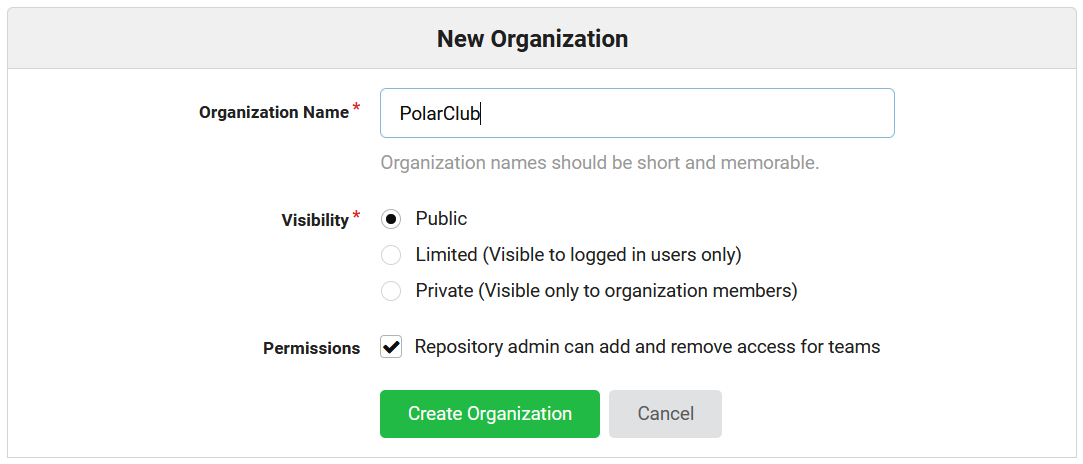Image resolution: width=1083 pixels, height=464 pixels.
Task: Click the red asterisk beside Visibility
Action: 357,216
